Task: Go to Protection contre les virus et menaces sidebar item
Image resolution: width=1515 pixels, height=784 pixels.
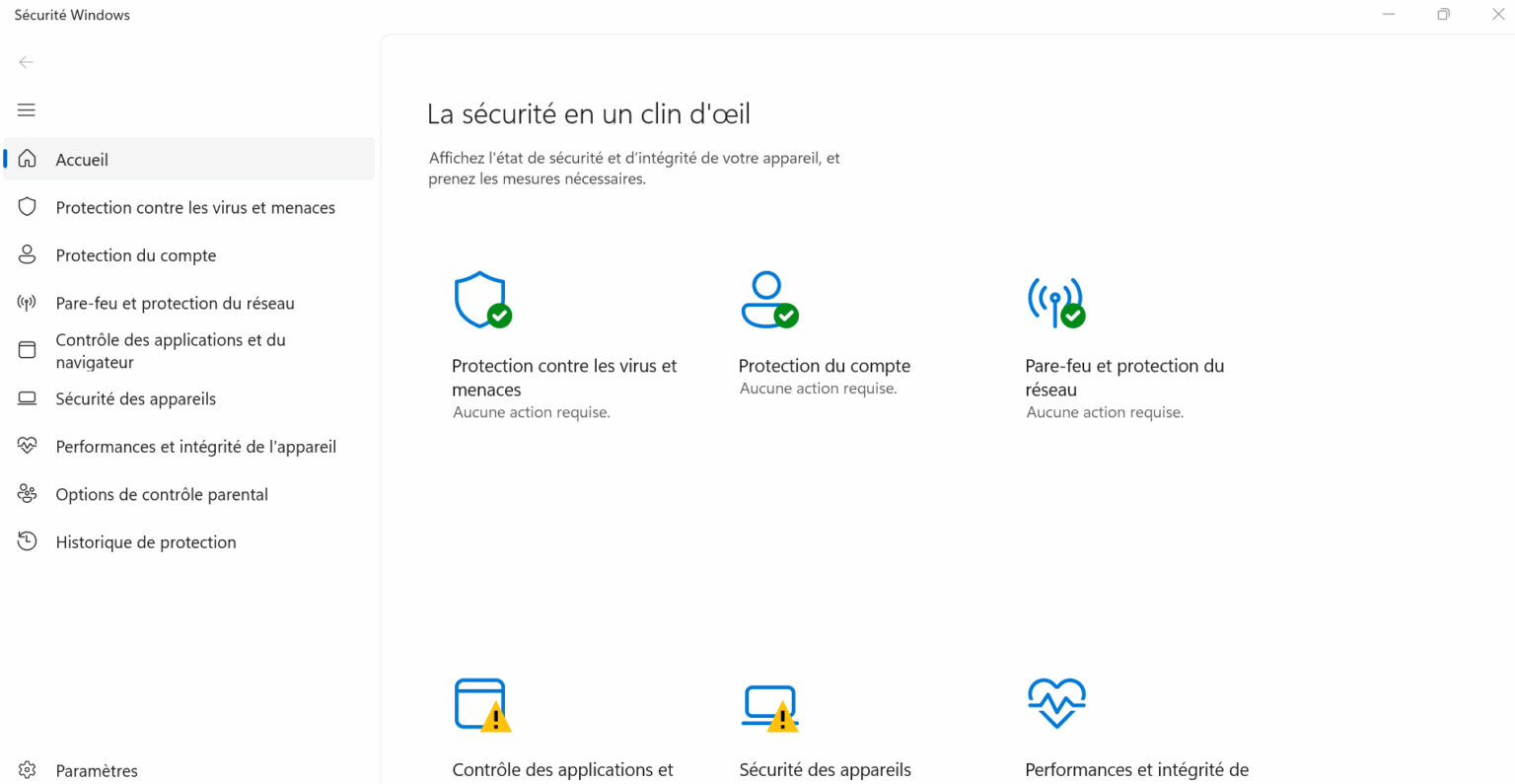Action: [189, 207]
